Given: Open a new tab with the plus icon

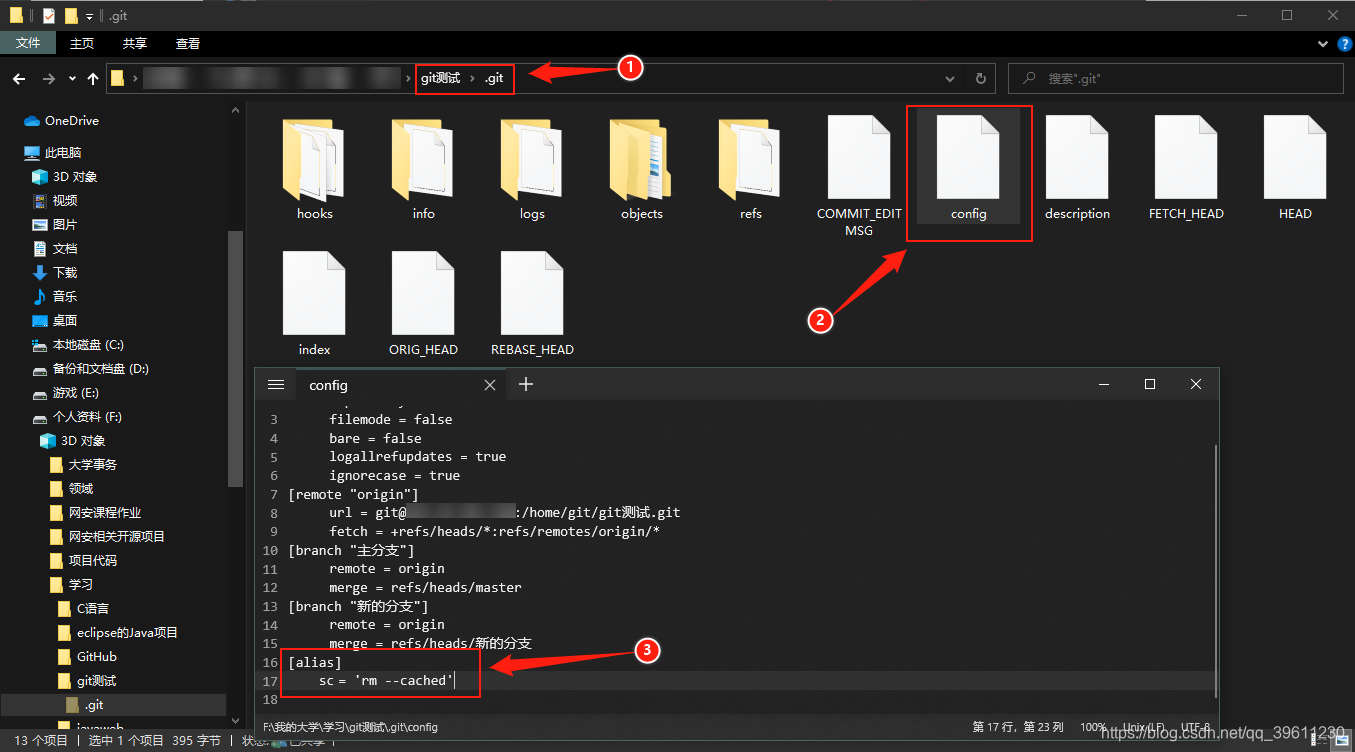Looking at the screenshot, I should click(x=526, y=384).
